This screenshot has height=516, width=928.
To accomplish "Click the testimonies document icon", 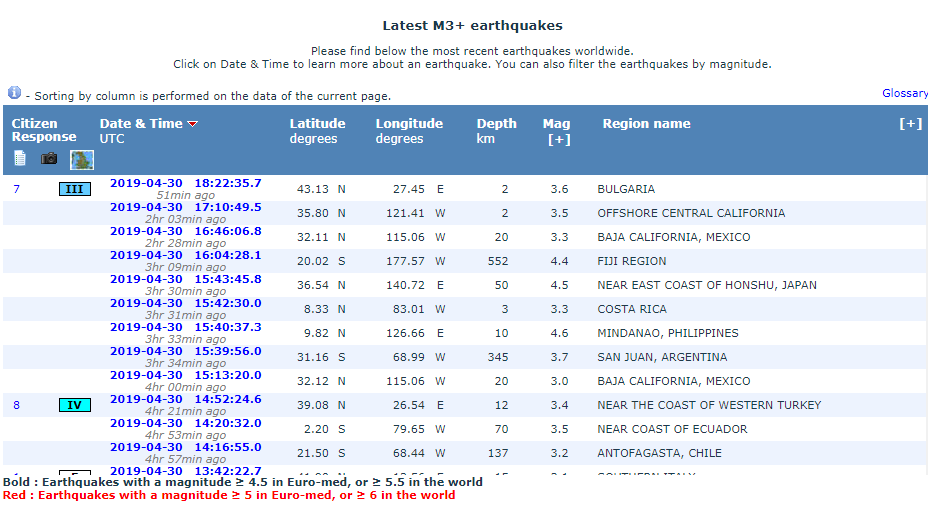I will 20,158.
